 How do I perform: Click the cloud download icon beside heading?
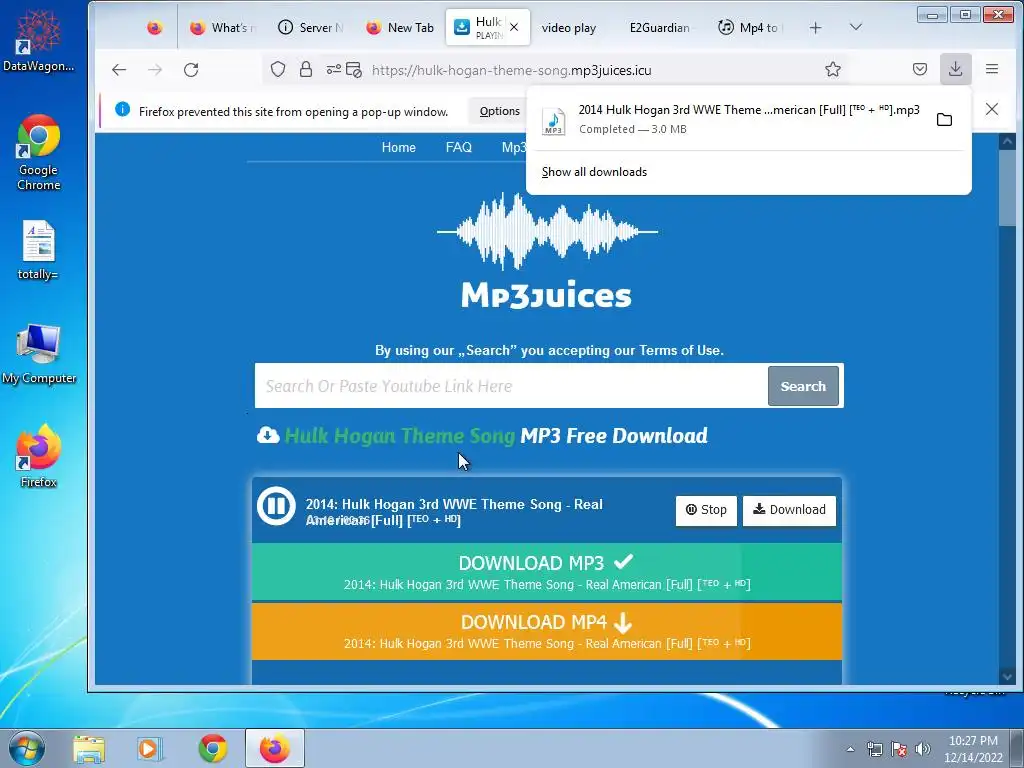[x=268, y=435]
